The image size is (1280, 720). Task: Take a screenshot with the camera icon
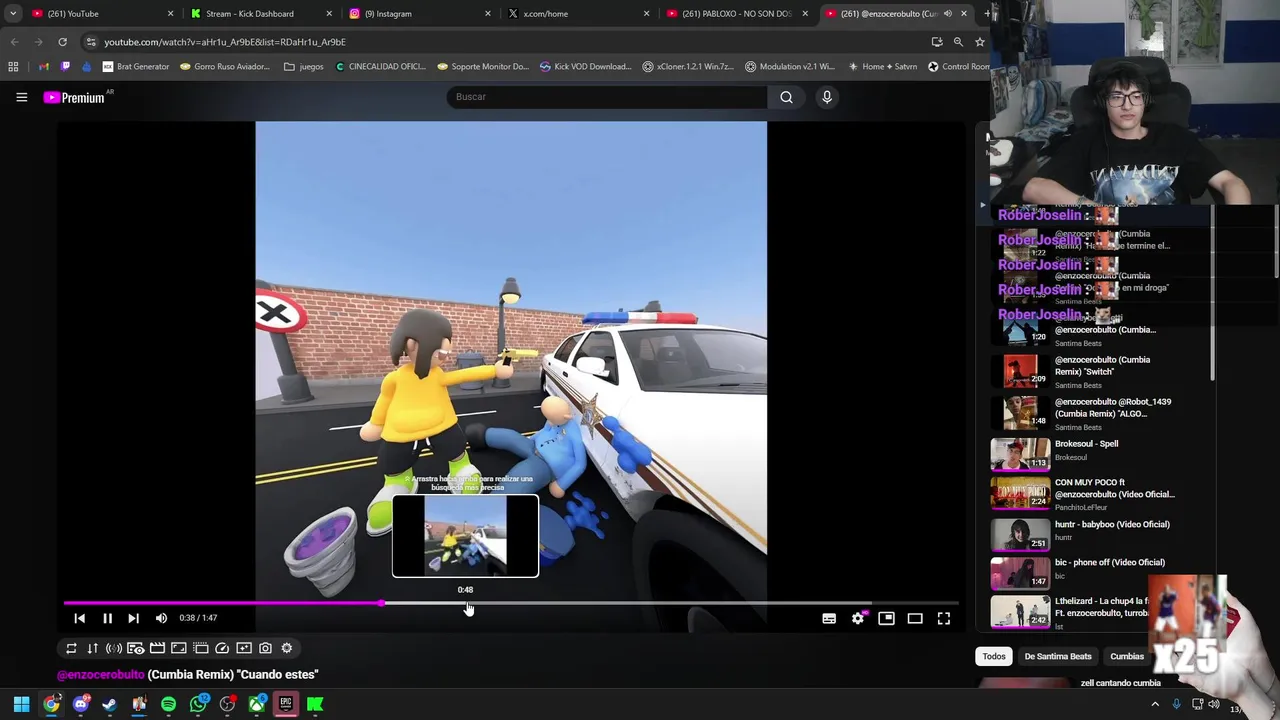point(265,648)
